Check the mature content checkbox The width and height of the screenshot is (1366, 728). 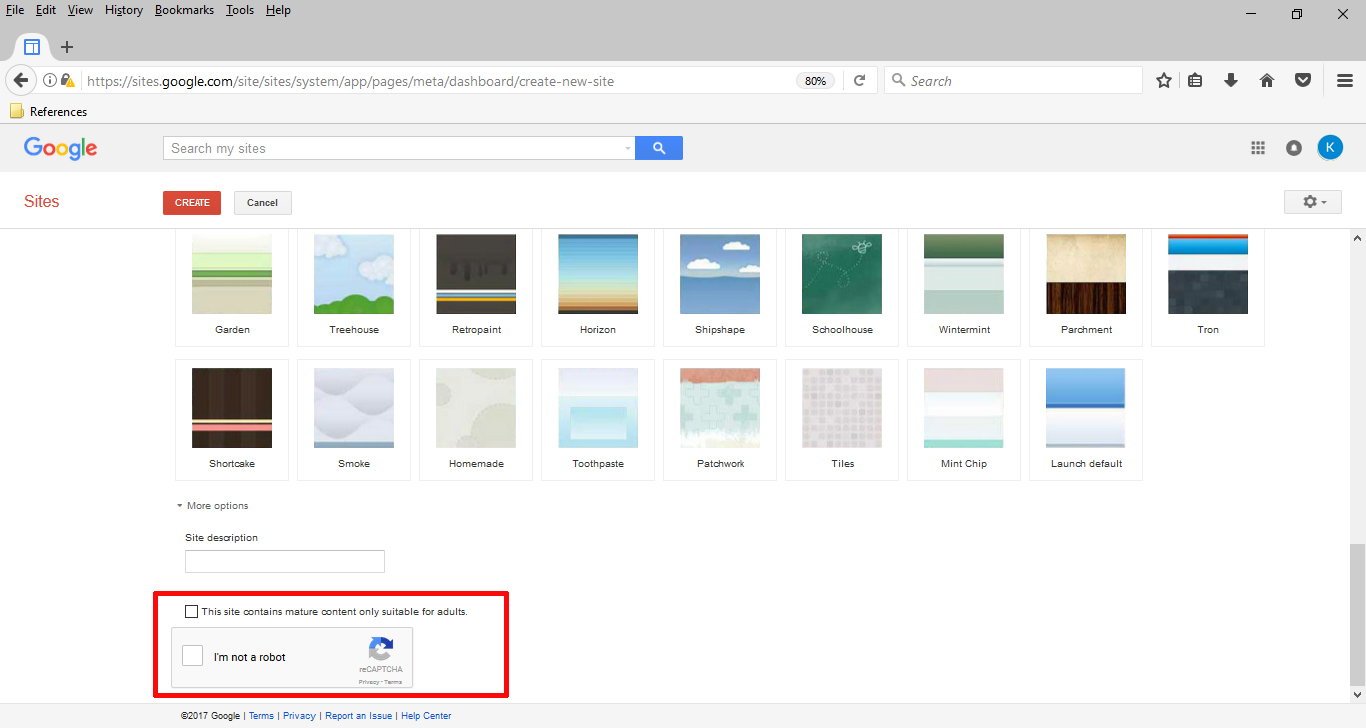[x=192, y=611]
